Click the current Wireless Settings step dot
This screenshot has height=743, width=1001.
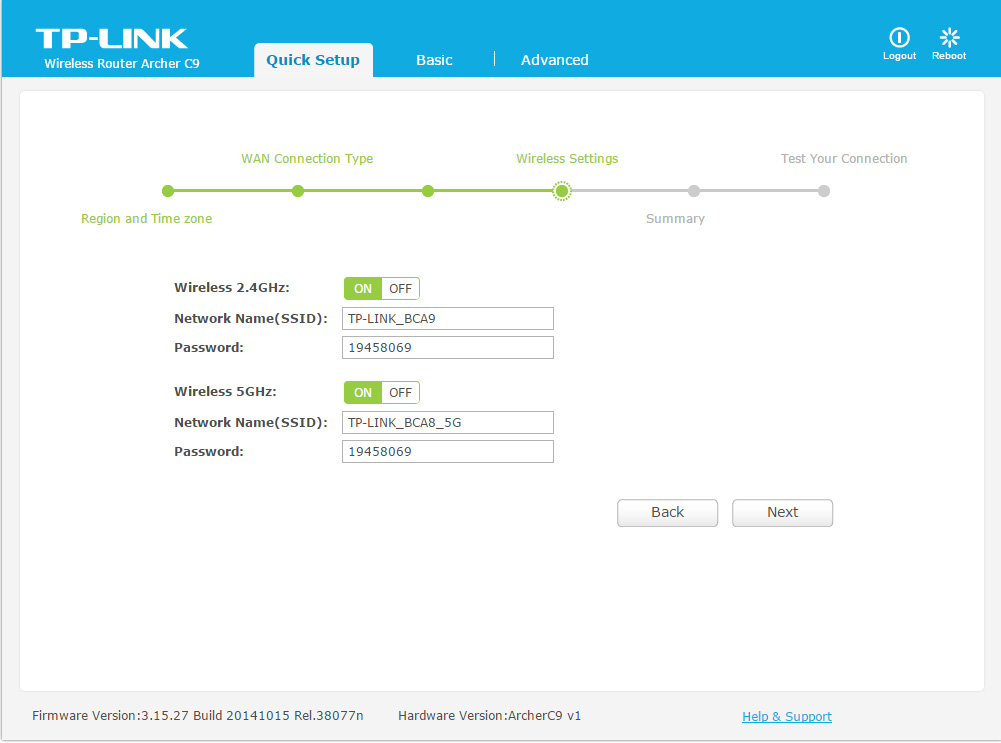tap(562, 191)
